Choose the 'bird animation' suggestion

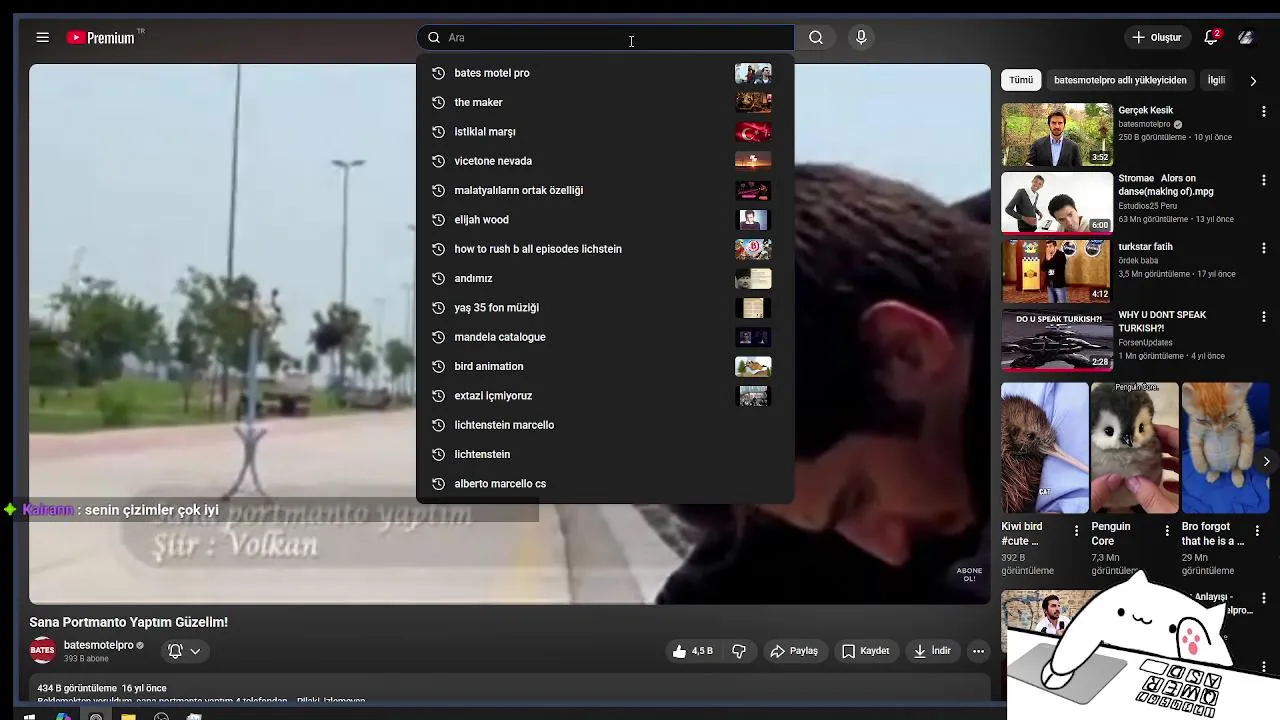tap(605, 366)
